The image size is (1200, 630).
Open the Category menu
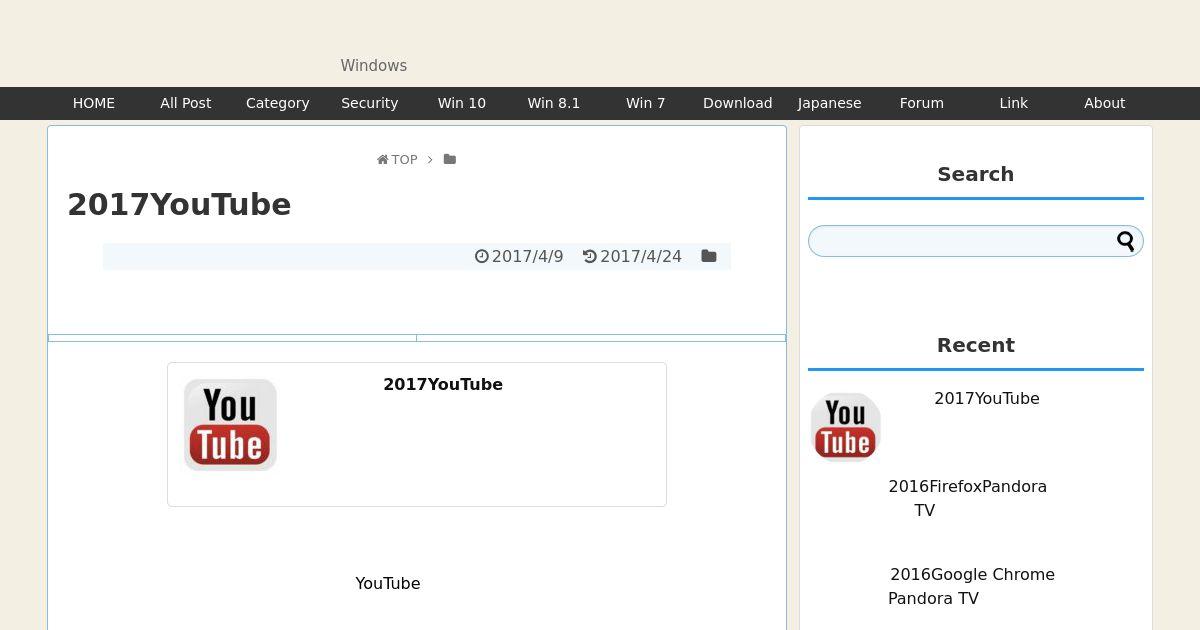click(x=278, y=103)
